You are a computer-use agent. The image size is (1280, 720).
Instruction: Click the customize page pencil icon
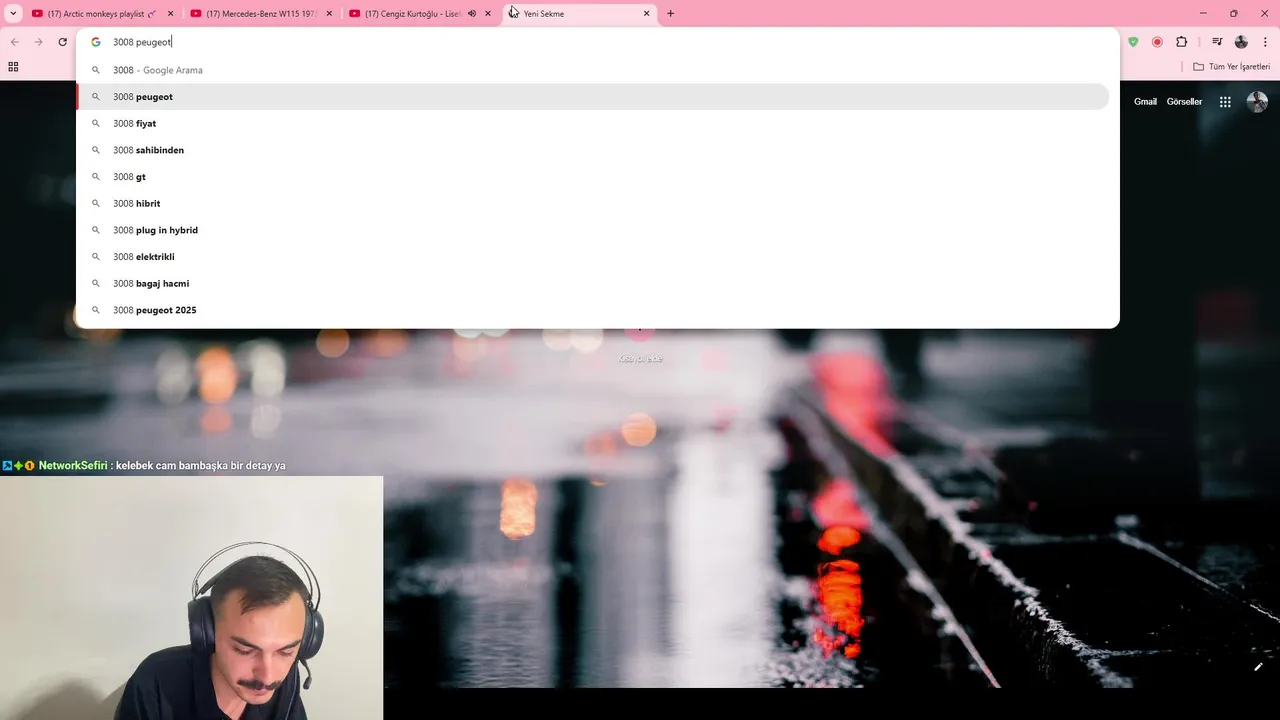[x=1258, y=667]
